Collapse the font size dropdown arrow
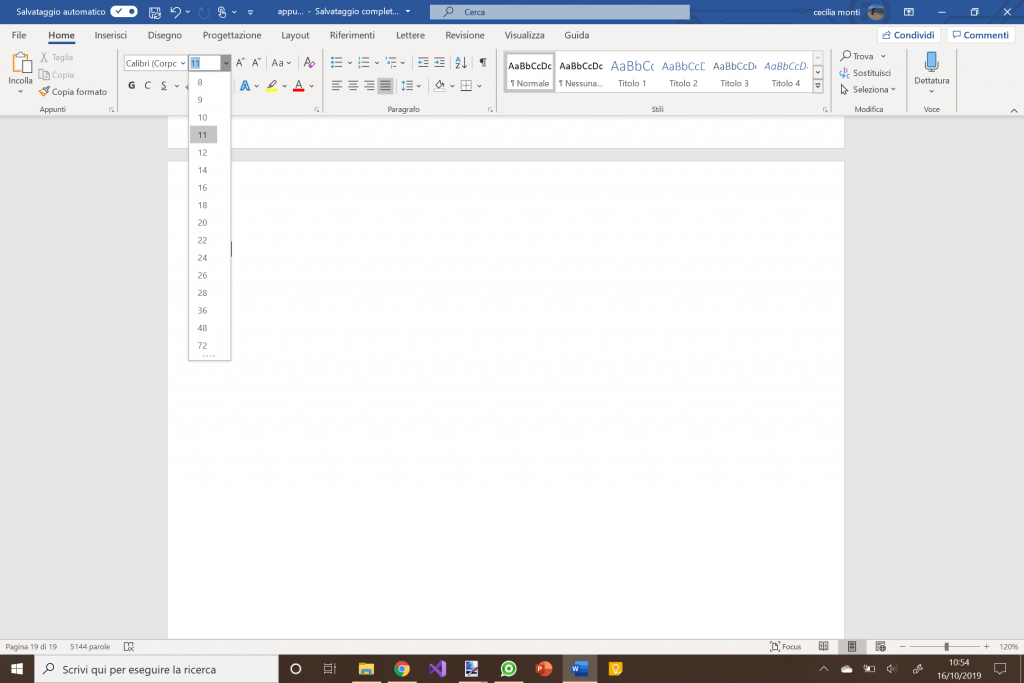The height and width of the screenshot is (683, 1024). pos(225,63)
